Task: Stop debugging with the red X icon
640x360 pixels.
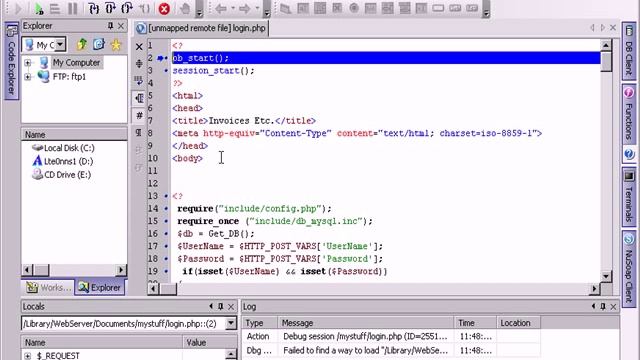Action: pyautogui.click(x=164, y=9)
